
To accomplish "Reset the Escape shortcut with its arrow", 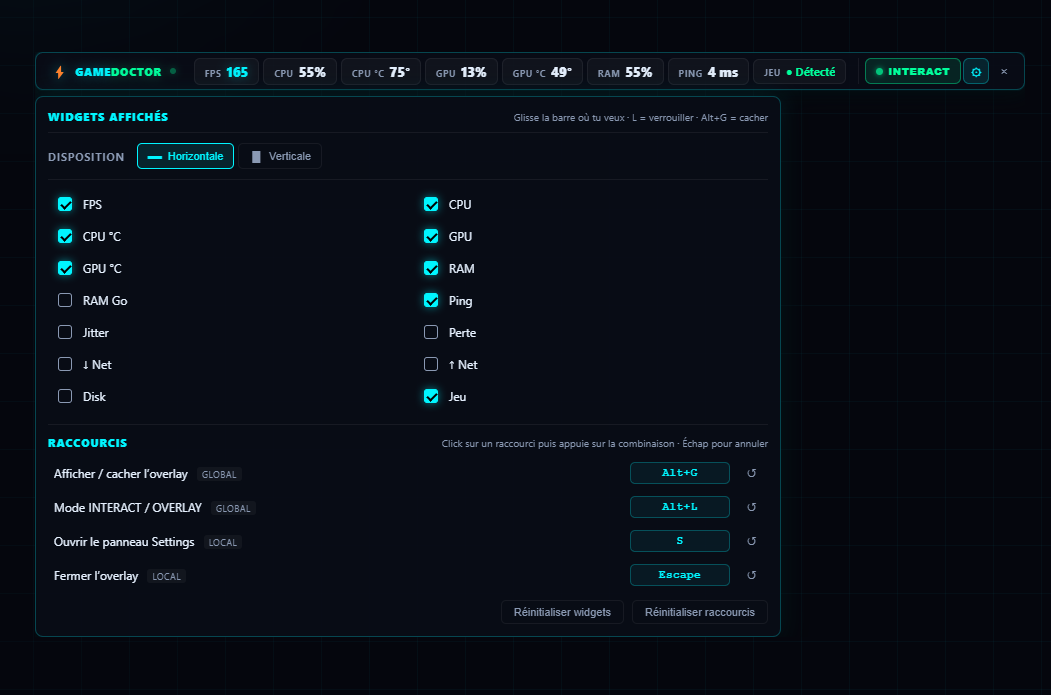I will click(x=751, y=575).
